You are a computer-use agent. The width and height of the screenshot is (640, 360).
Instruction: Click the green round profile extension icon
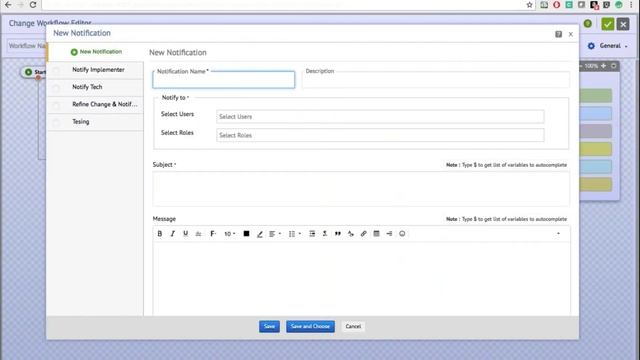pos(619,5)
